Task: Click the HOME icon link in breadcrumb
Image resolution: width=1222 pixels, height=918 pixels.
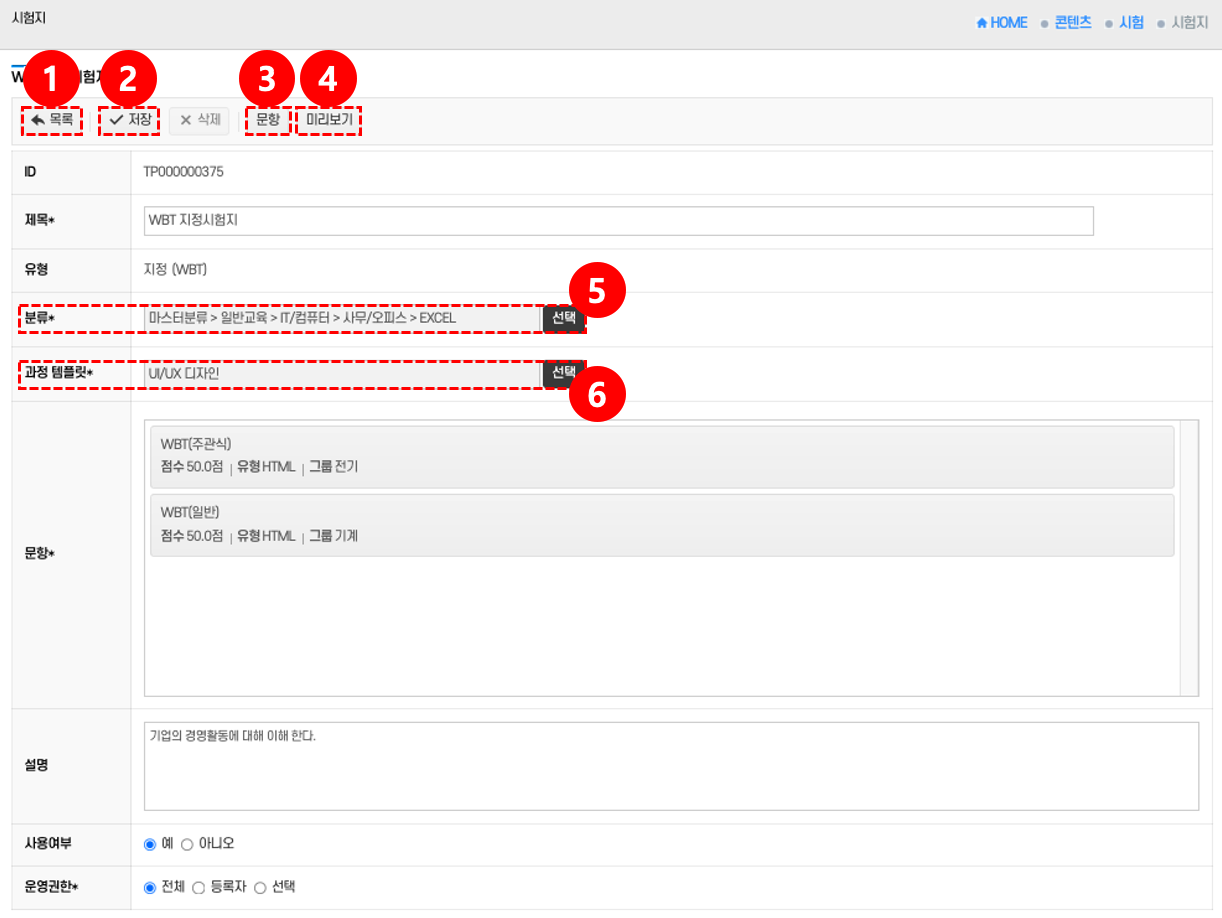Action: [x=1001, y=23]
